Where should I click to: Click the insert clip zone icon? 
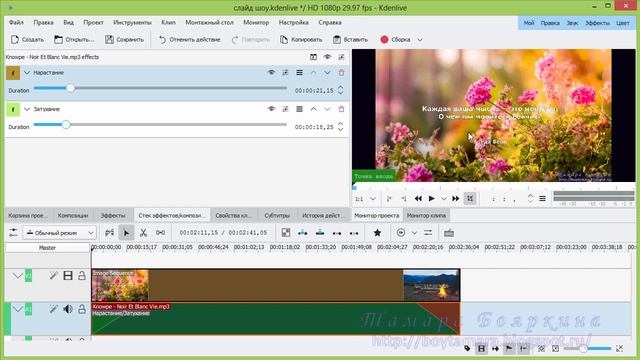coord(303,233)
